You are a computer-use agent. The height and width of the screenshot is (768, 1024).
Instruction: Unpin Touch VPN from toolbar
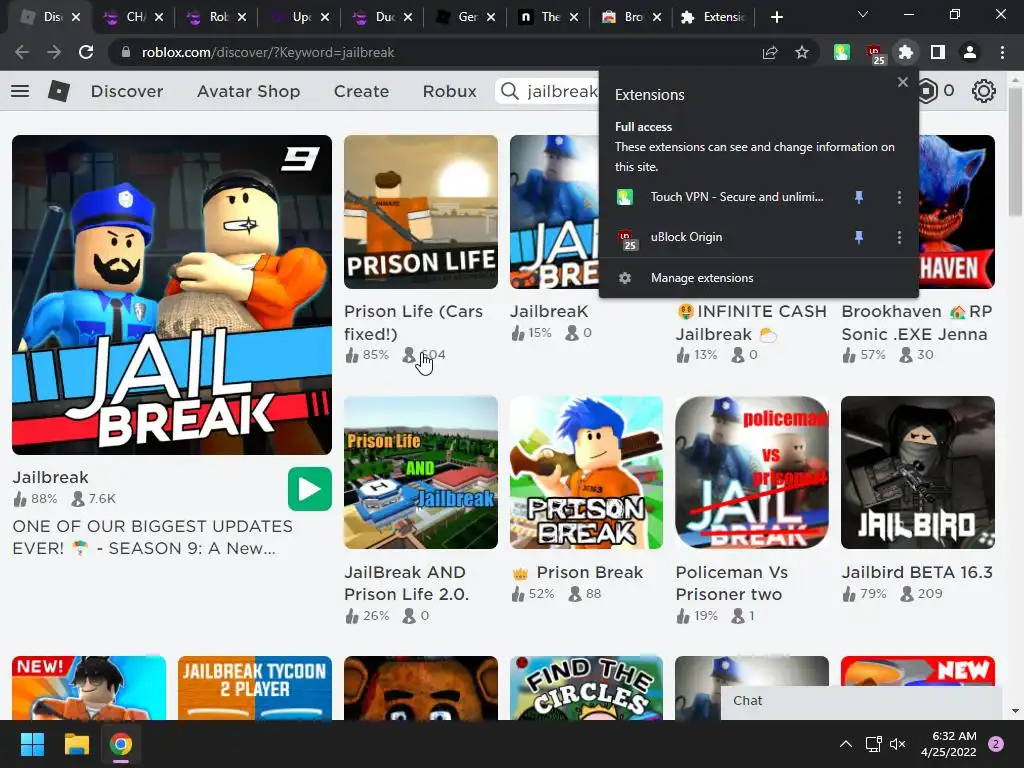[x=859, y=197]
